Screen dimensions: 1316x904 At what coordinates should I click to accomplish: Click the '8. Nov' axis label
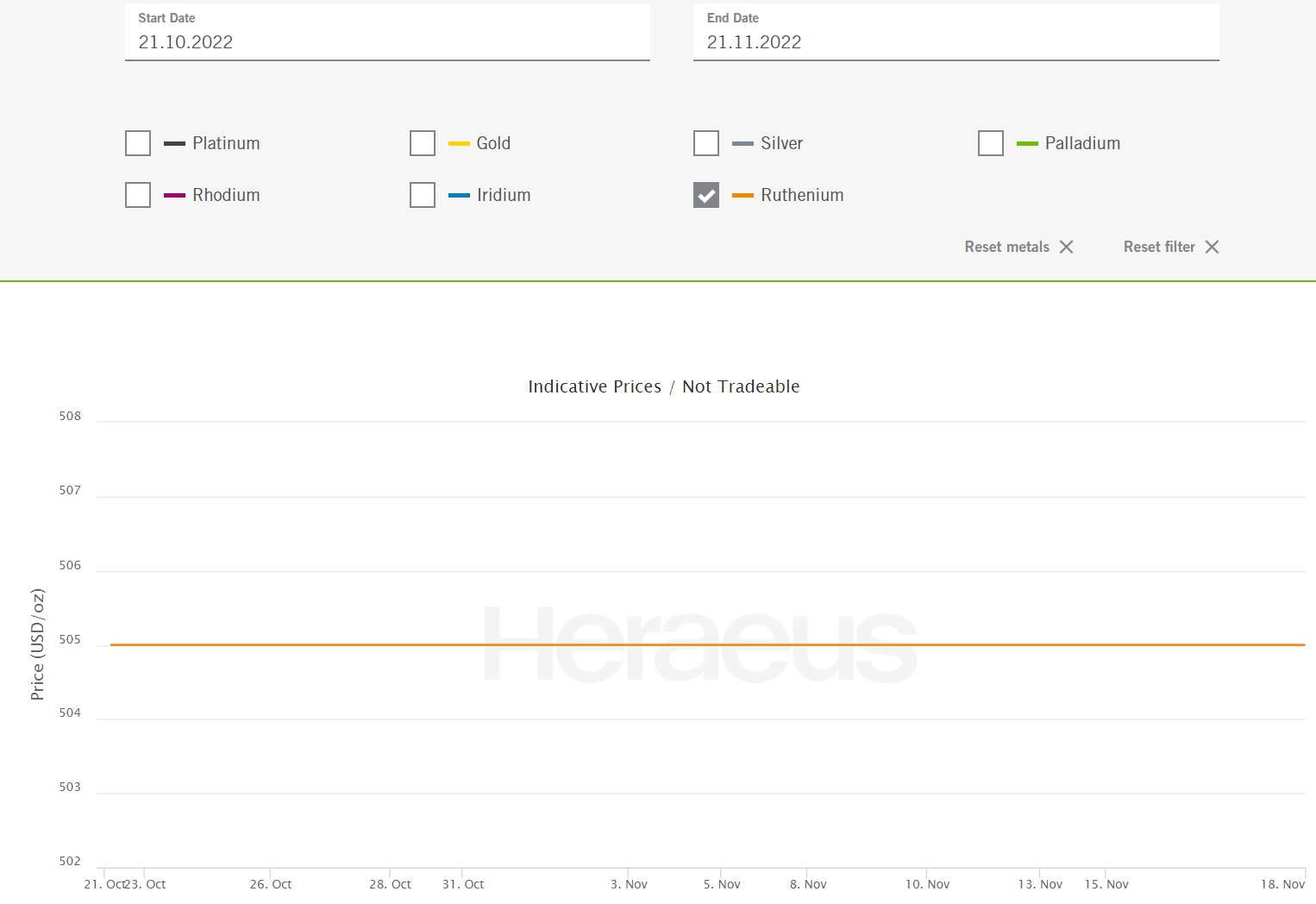pos(808,884)
